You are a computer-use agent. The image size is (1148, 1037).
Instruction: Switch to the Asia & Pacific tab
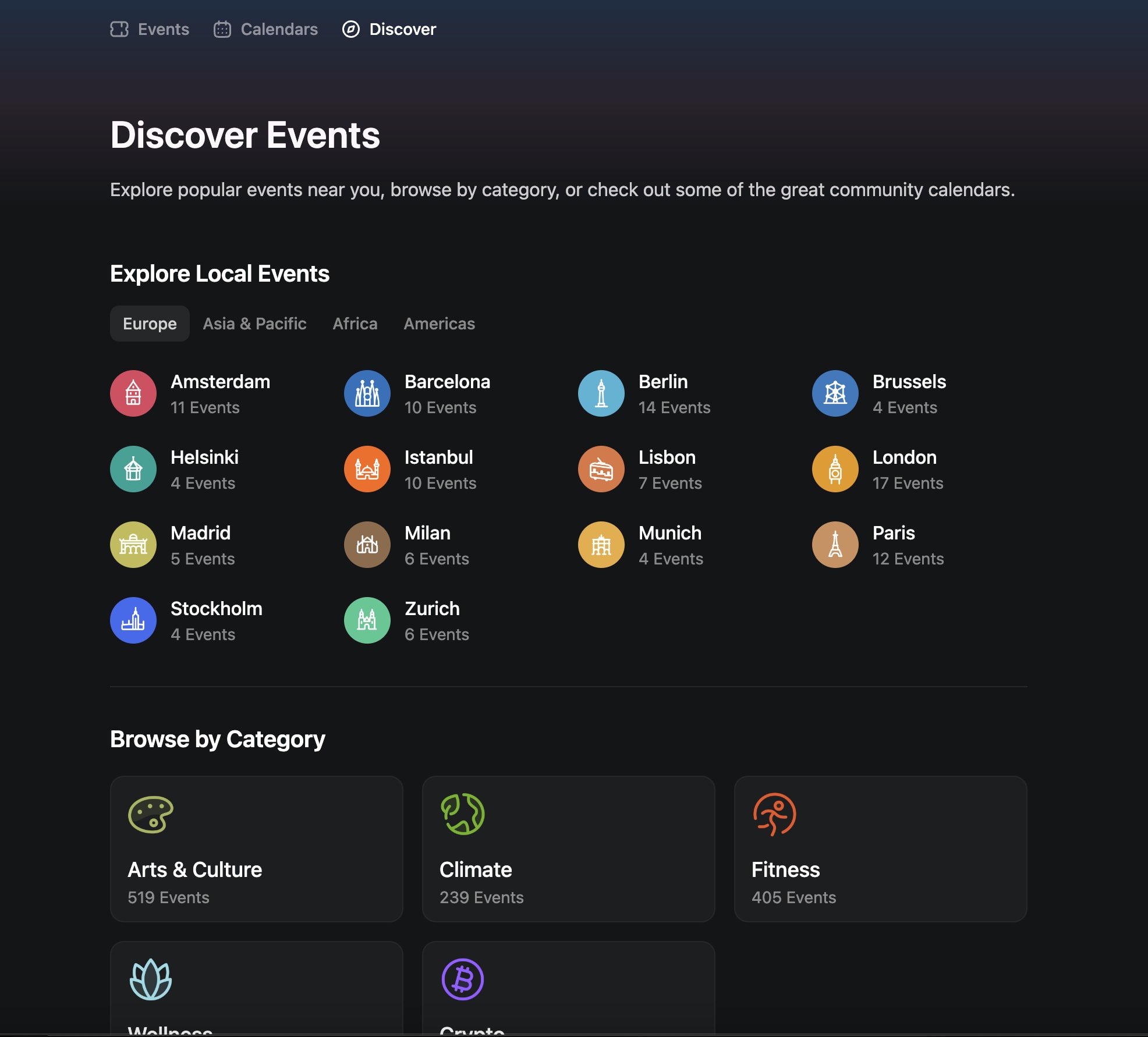(254, 324)
